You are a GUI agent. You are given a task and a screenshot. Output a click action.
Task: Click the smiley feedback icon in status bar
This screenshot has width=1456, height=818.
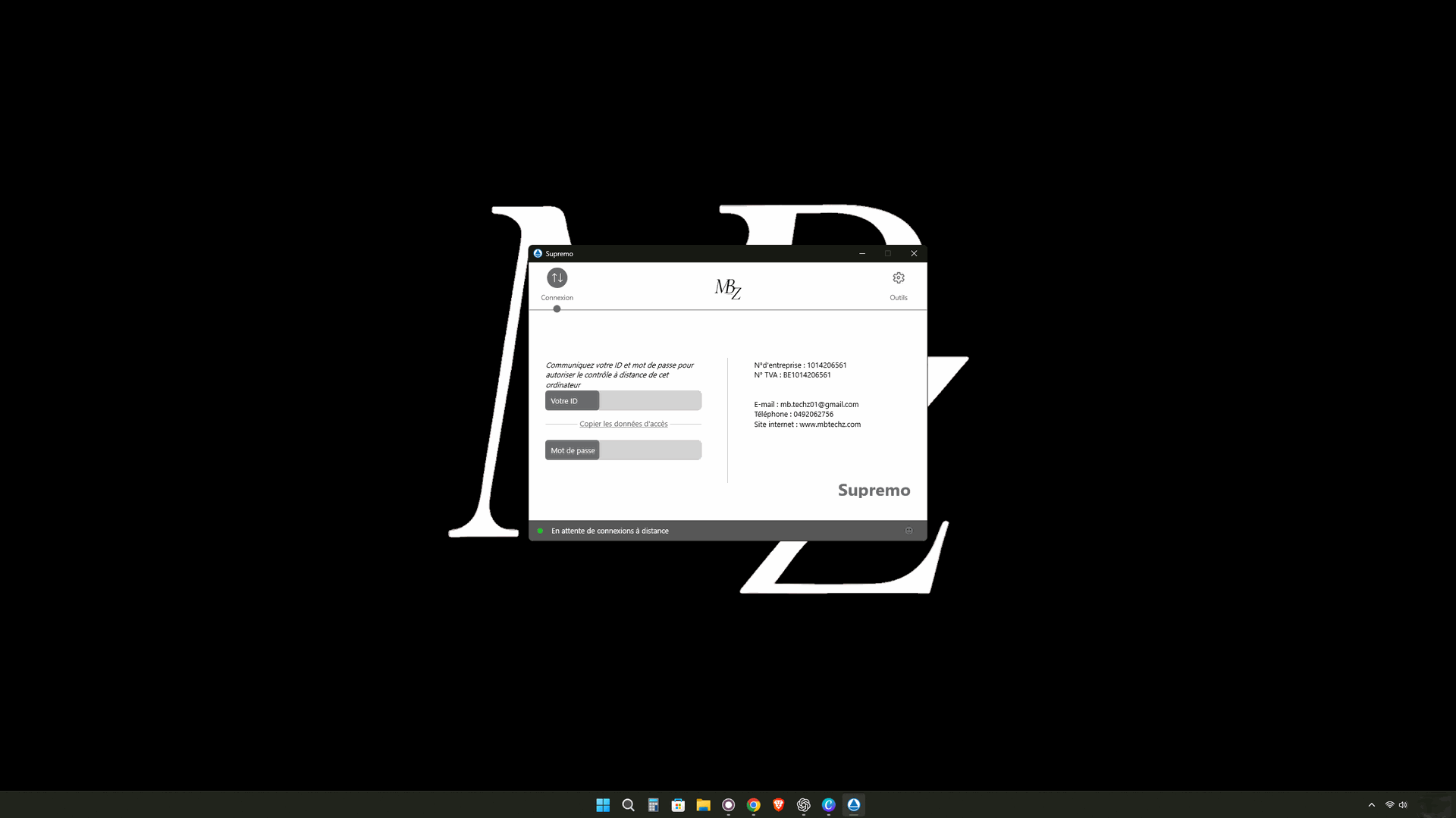[908, 531]
